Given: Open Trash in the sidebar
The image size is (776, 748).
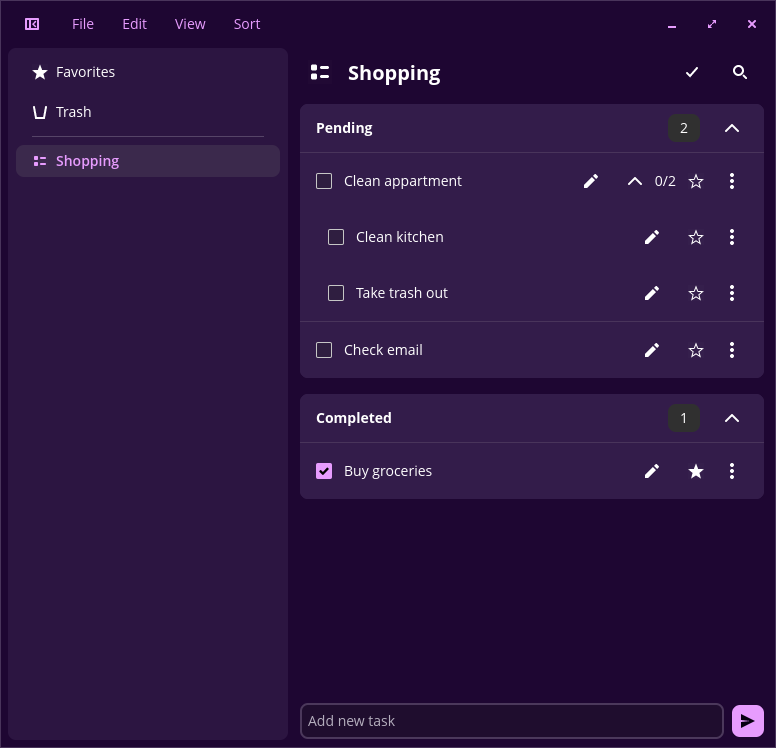Looking at the screenshot, I should pyautogui.click(x=148, y=112).
